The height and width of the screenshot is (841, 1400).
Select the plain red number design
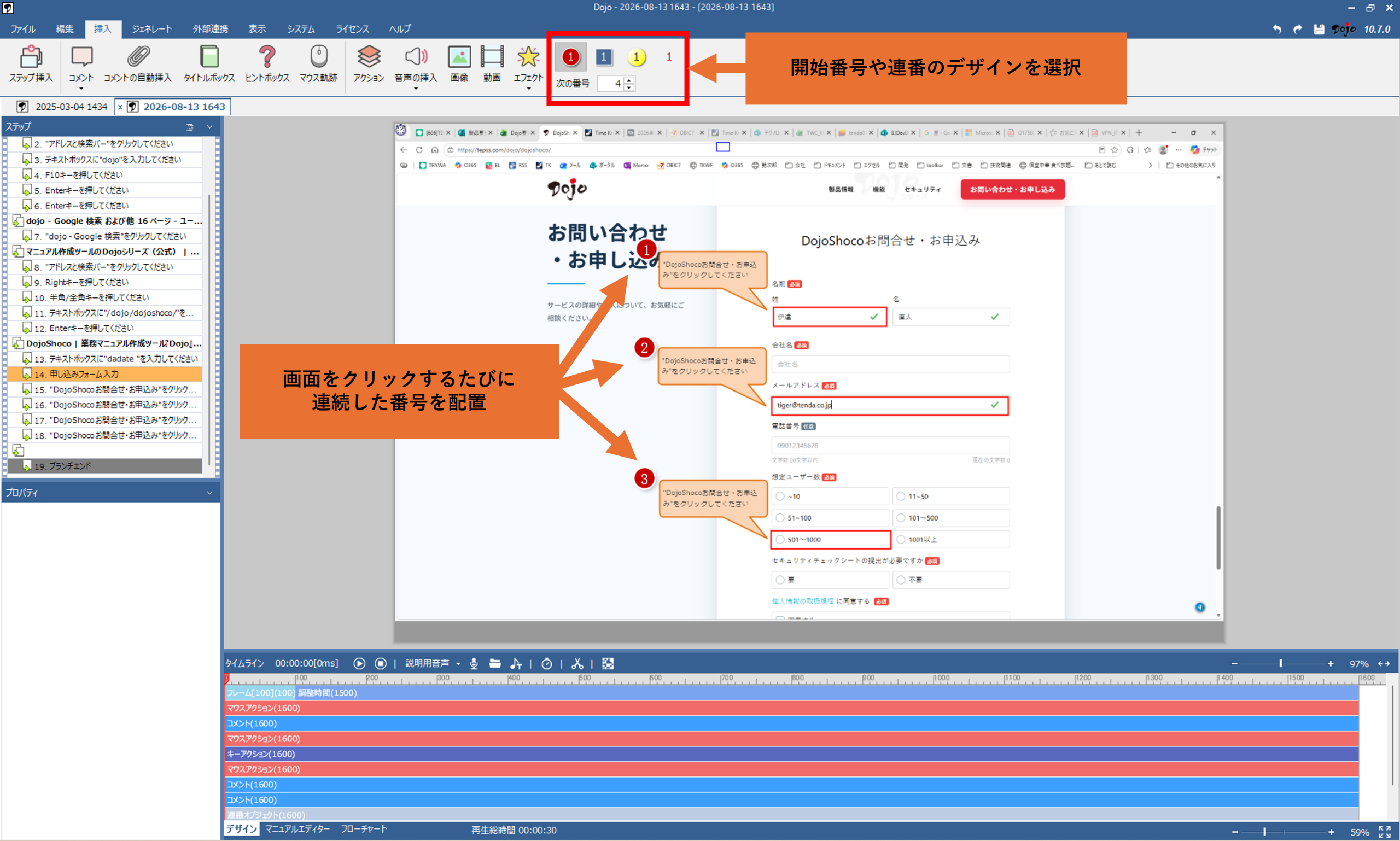point(669,57)
